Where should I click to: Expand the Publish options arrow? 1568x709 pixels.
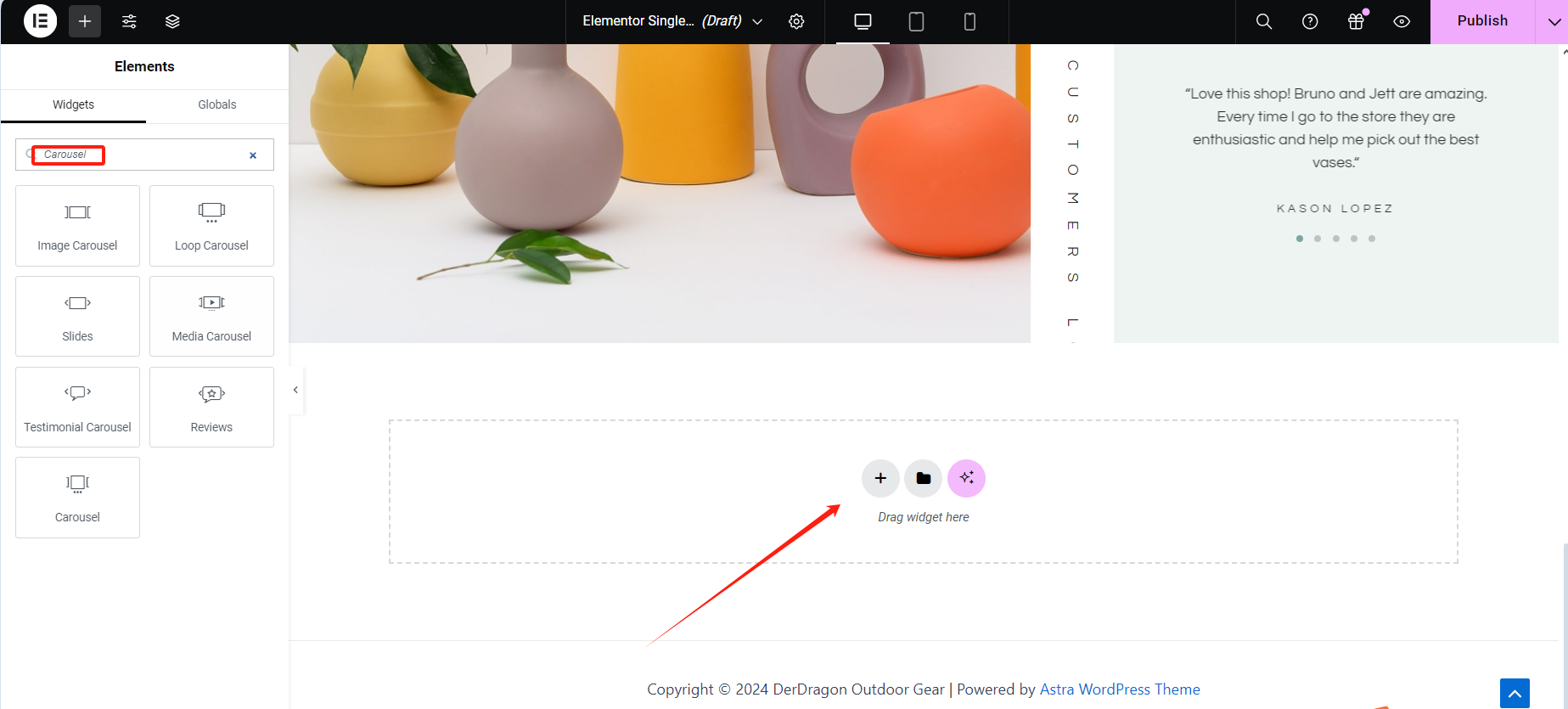click(x=1553, y=21)
